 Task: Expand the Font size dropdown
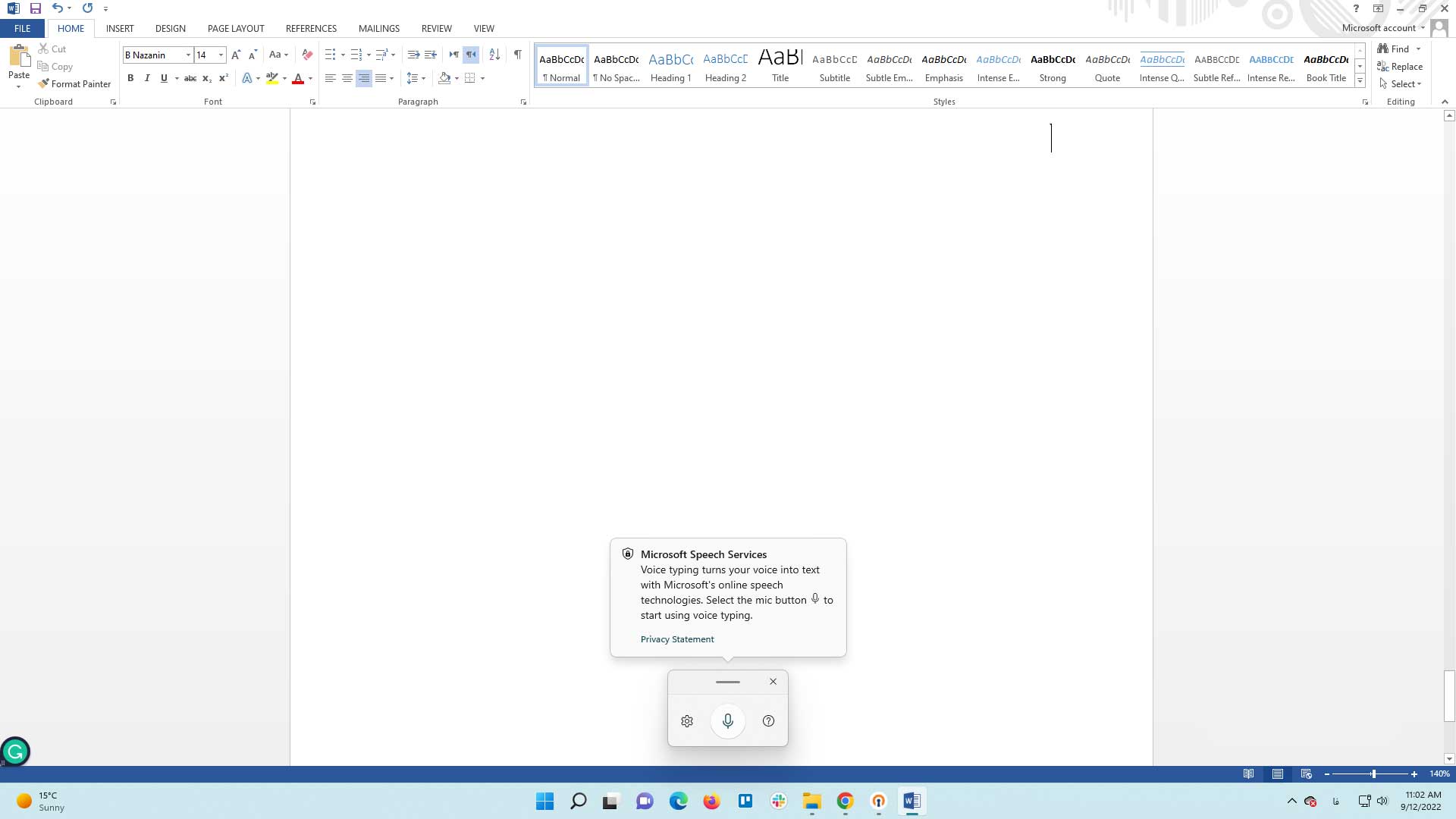pos(221,55)
